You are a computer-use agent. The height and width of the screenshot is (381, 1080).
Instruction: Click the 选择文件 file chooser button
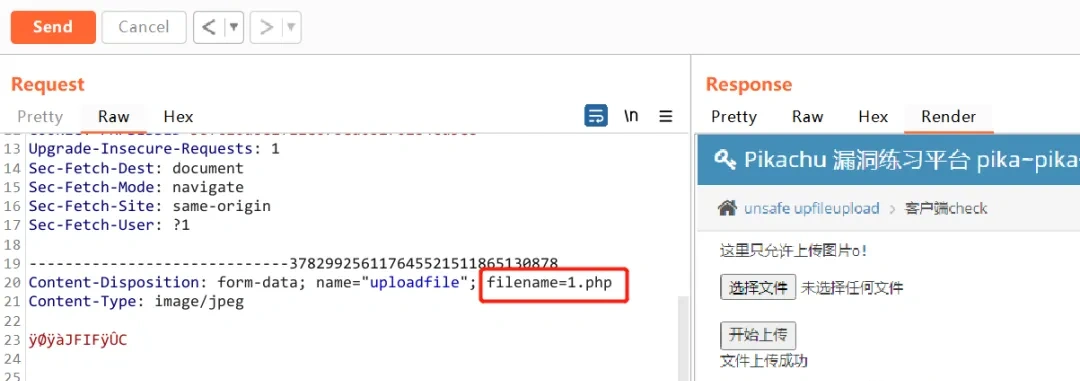758,287
